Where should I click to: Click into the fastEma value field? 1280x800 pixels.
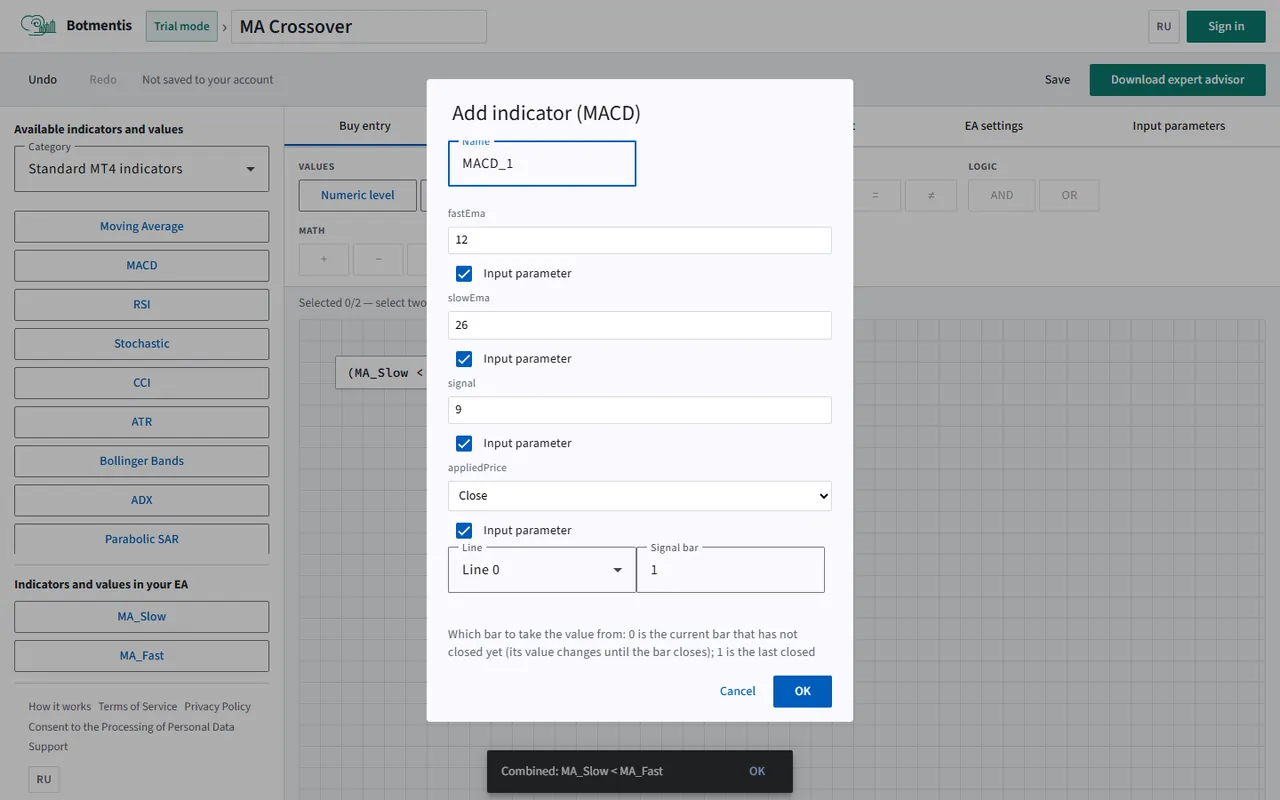point(640,240)
